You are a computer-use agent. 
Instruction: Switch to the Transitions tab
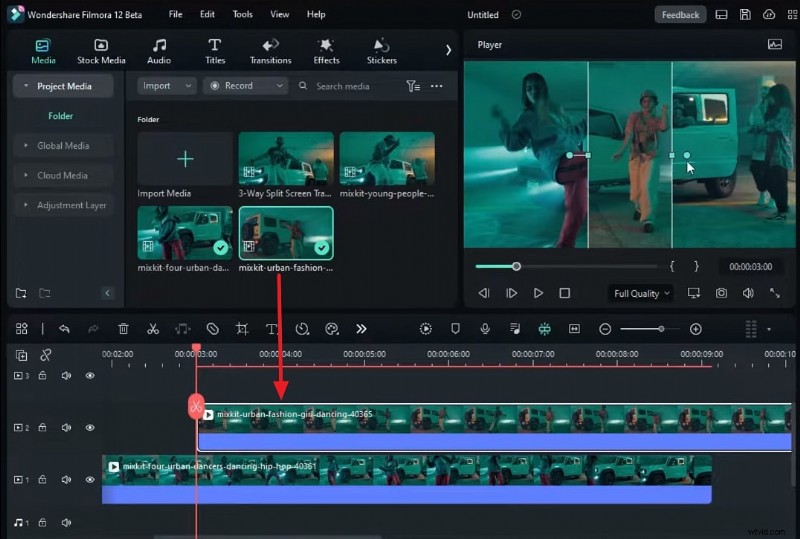[x=270, y=51]
